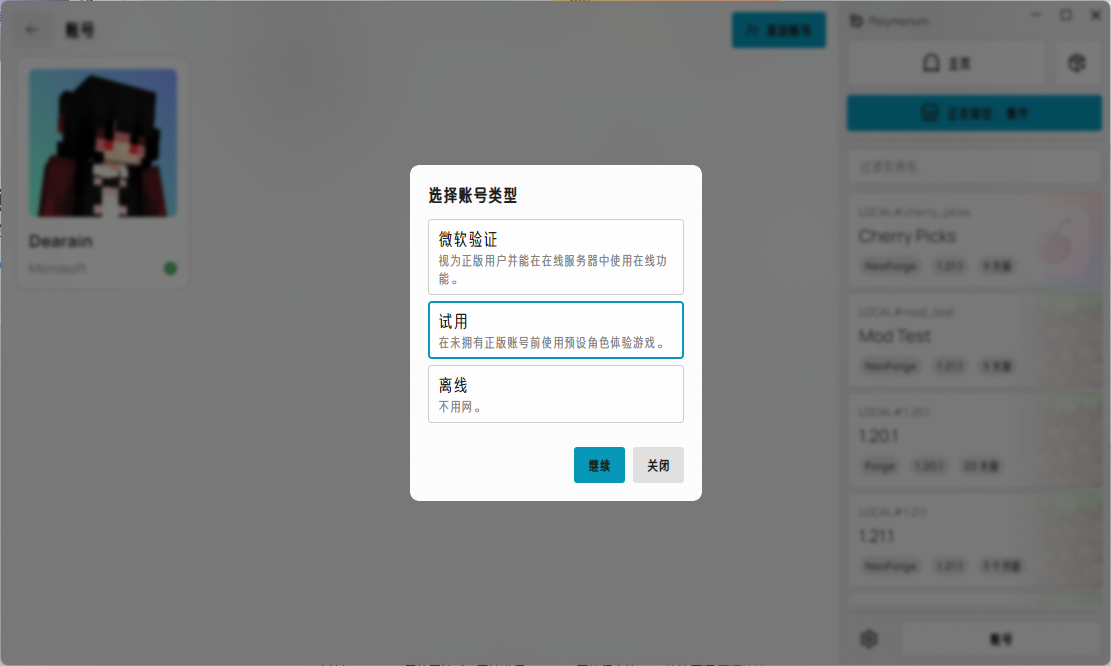The width and height of the screenshot is (1111, 666).
Task: Open the Cherry Picks instance card
Action: click(x=973, y=238)
